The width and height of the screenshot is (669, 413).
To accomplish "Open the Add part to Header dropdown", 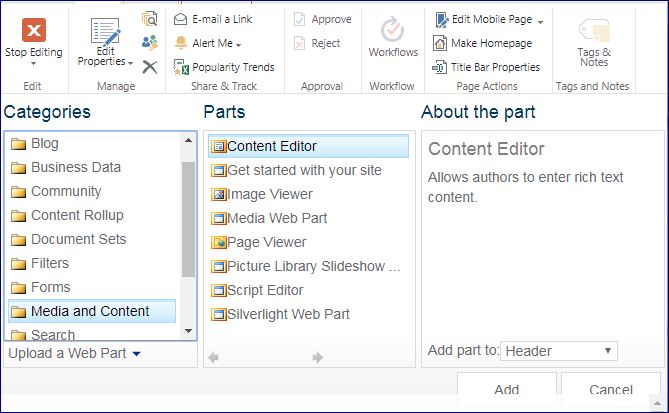I will (x=559, y=351).
